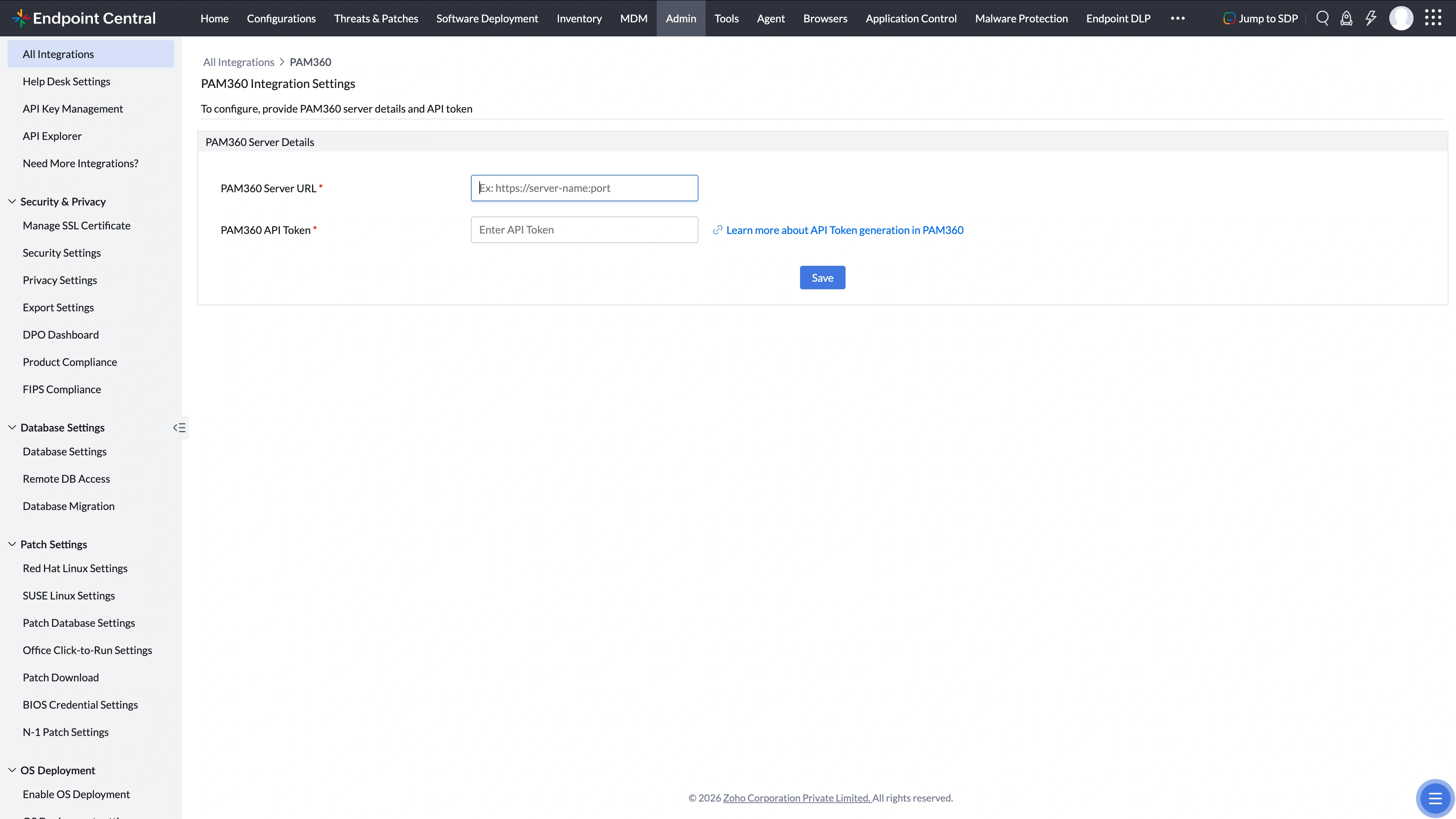Image resolution: width=1456 pixels, height=819 pixels.
Task: Open FIPS Compliance
Action: [61, 389]
